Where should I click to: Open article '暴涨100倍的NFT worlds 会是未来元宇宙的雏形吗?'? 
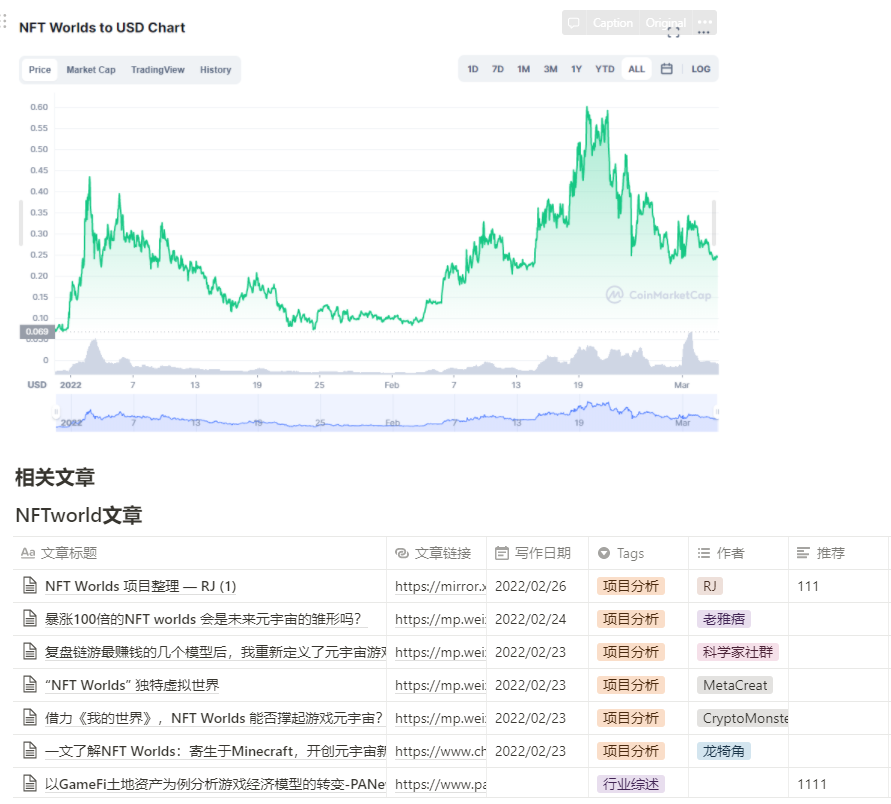203,619
